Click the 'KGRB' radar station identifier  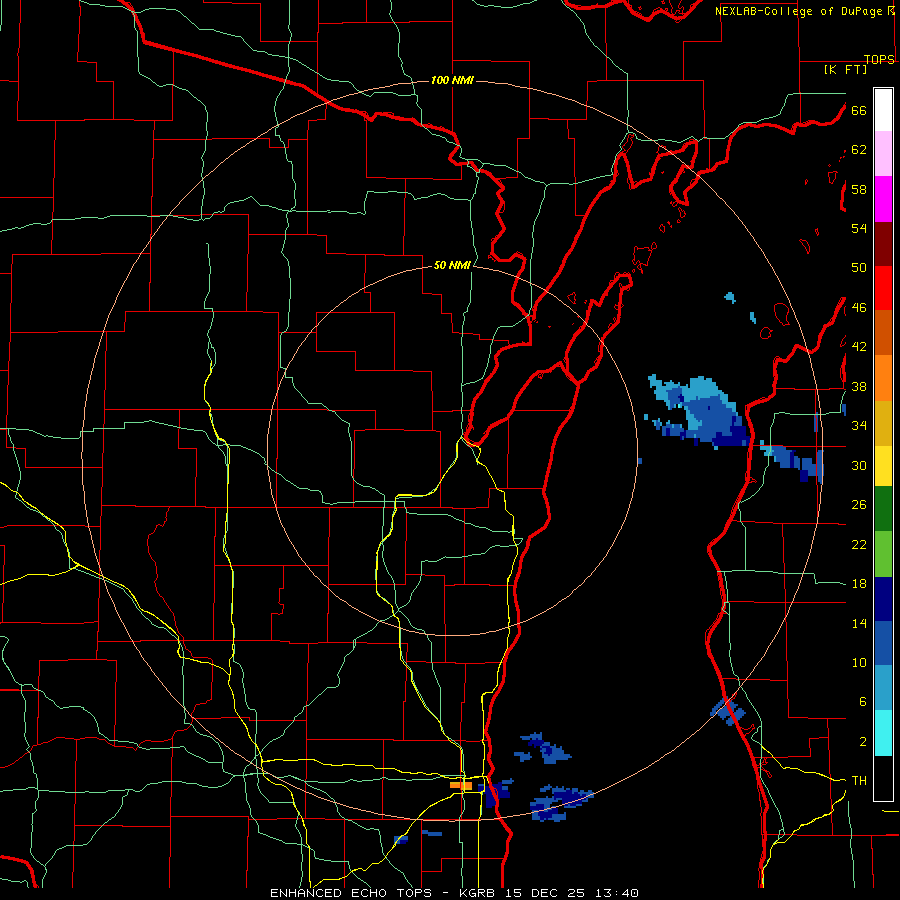(x=479, y=893)
